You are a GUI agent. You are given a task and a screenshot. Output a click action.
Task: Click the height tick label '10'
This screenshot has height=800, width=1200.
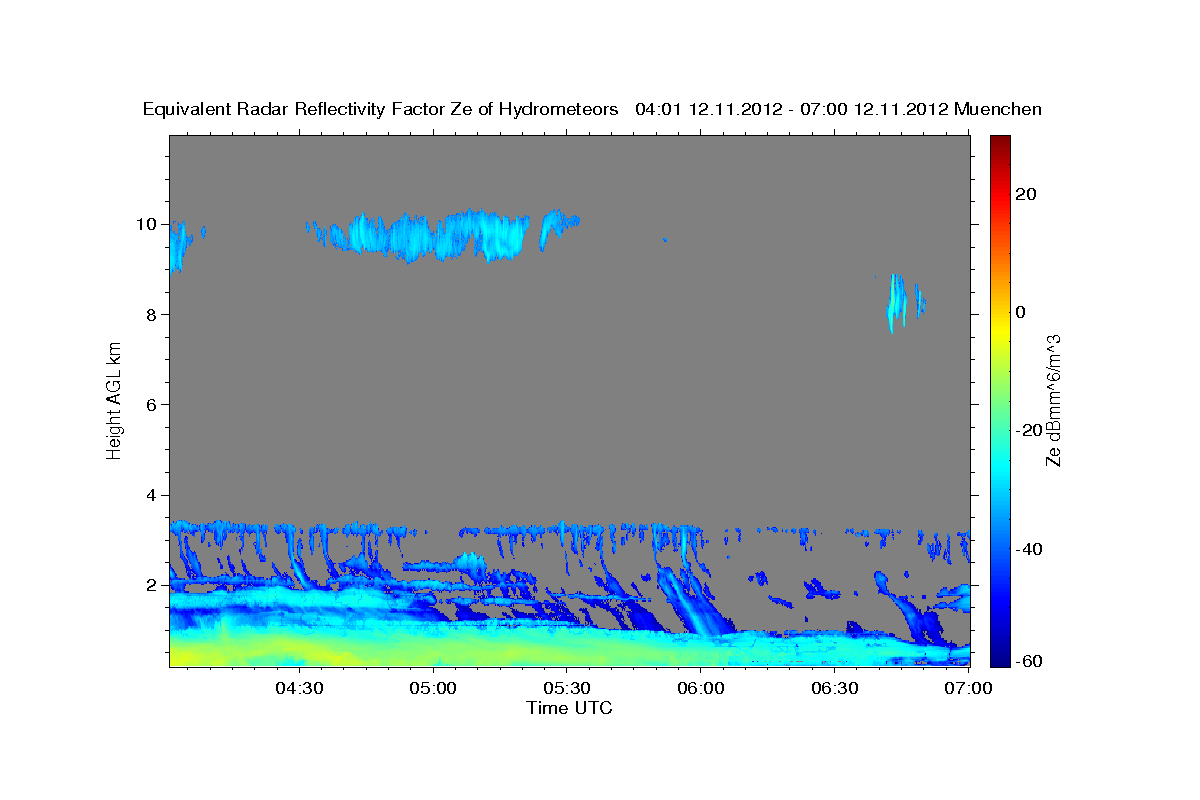point(147,224)
